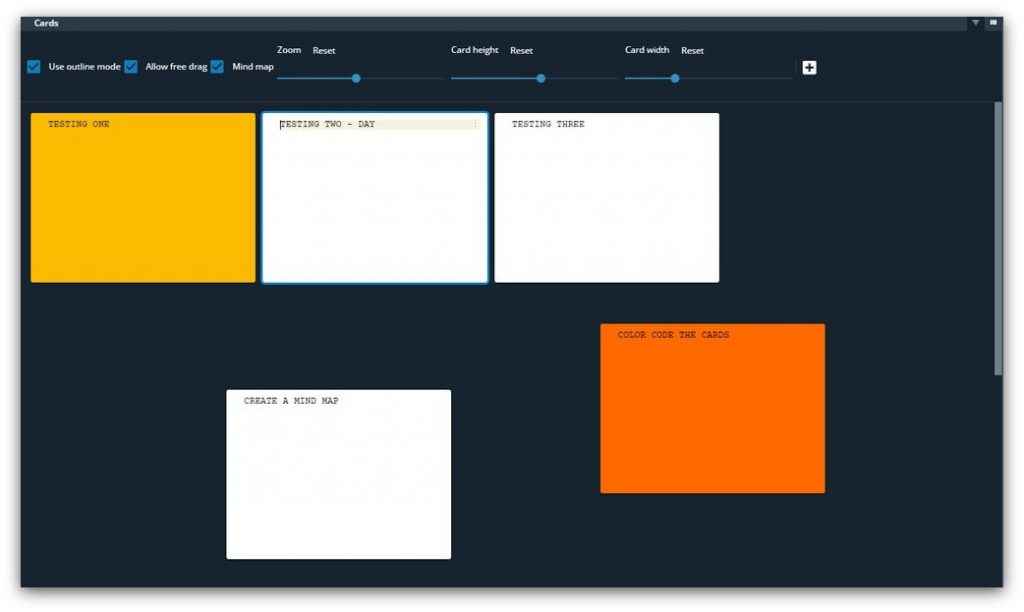Click the vertical scrollbar on the right
This screenshot has width=1024, height=612.
pyautogui.click(x=997, y=238)
